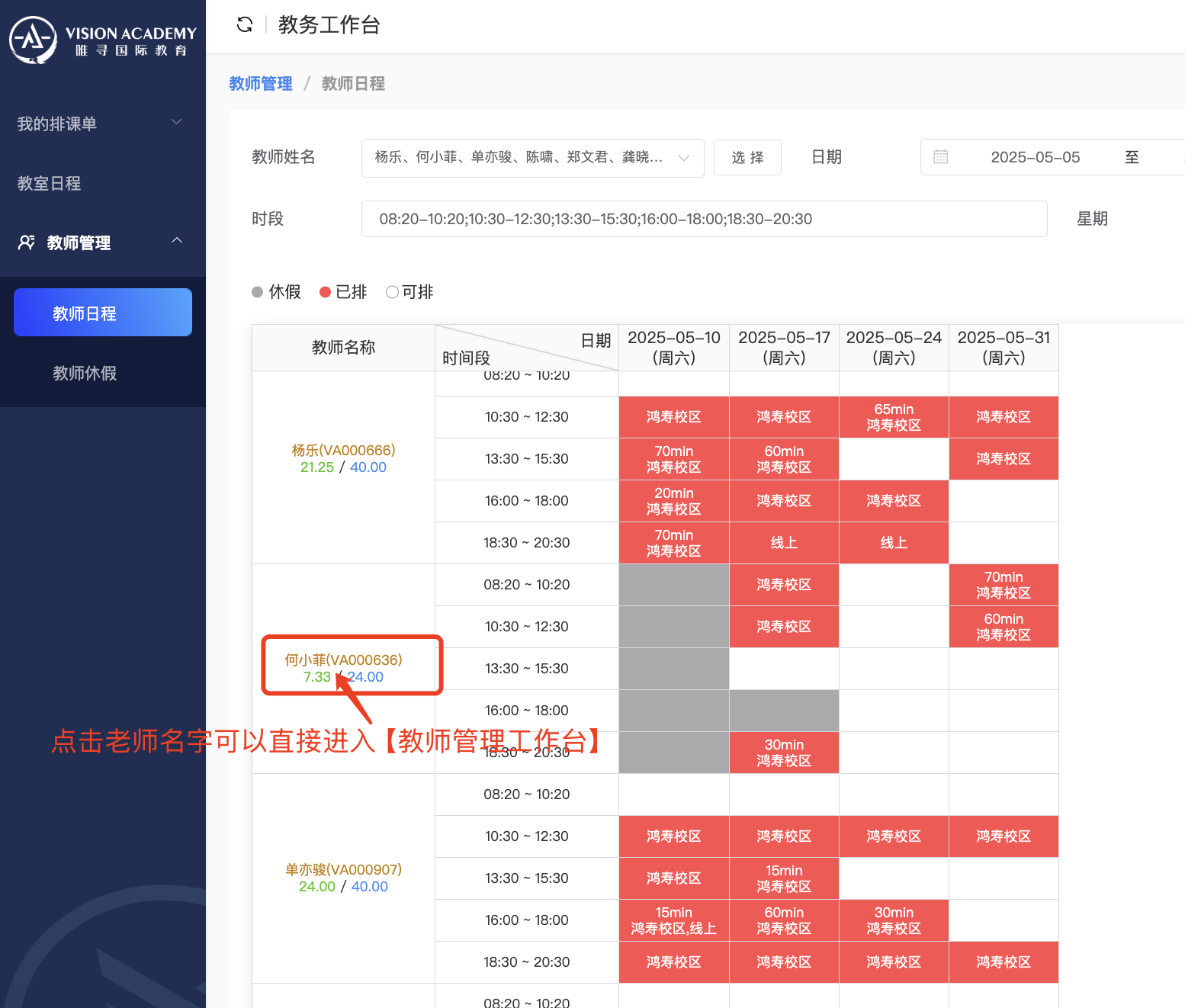
Task: Open 单亦骏(VA000907) teacher link
Action: [343, 869]
